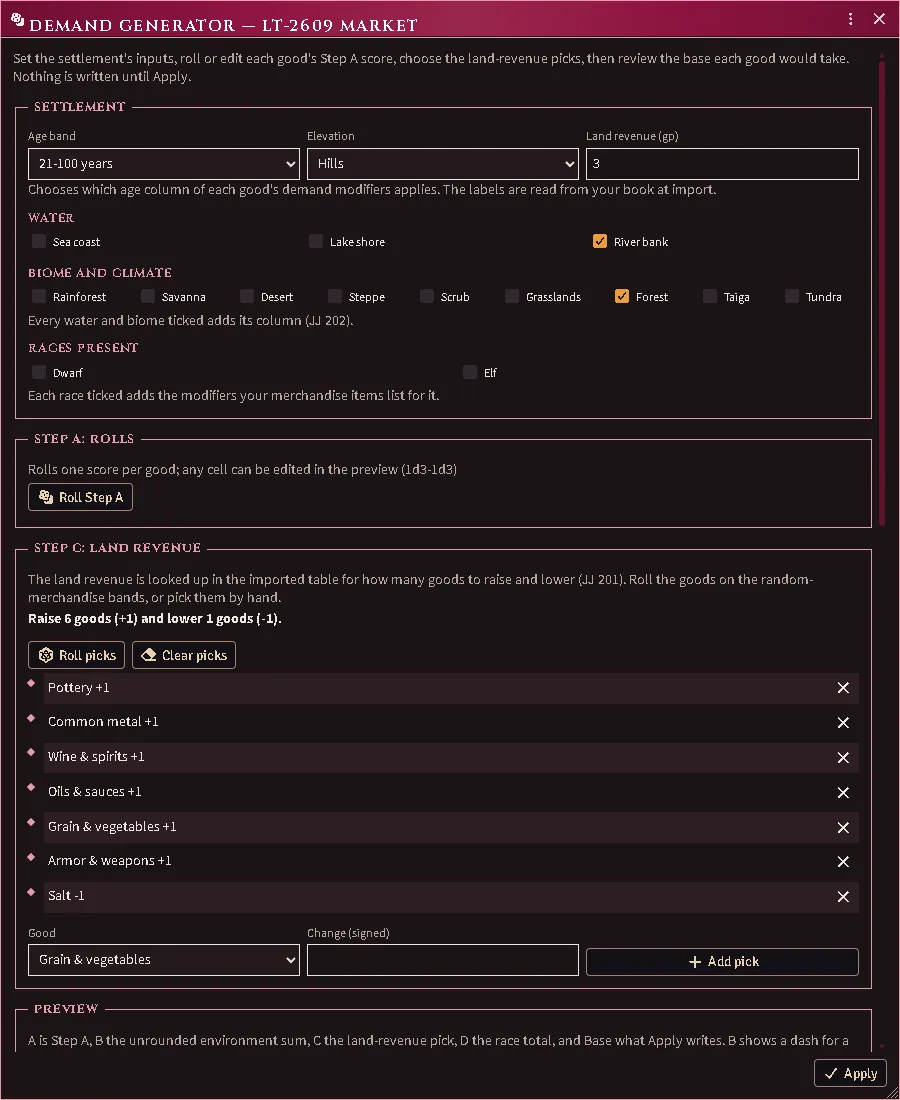This screenshot has width=900, height=1100.
Task: Enable the Grasslands biome
Action: point(512,296)
